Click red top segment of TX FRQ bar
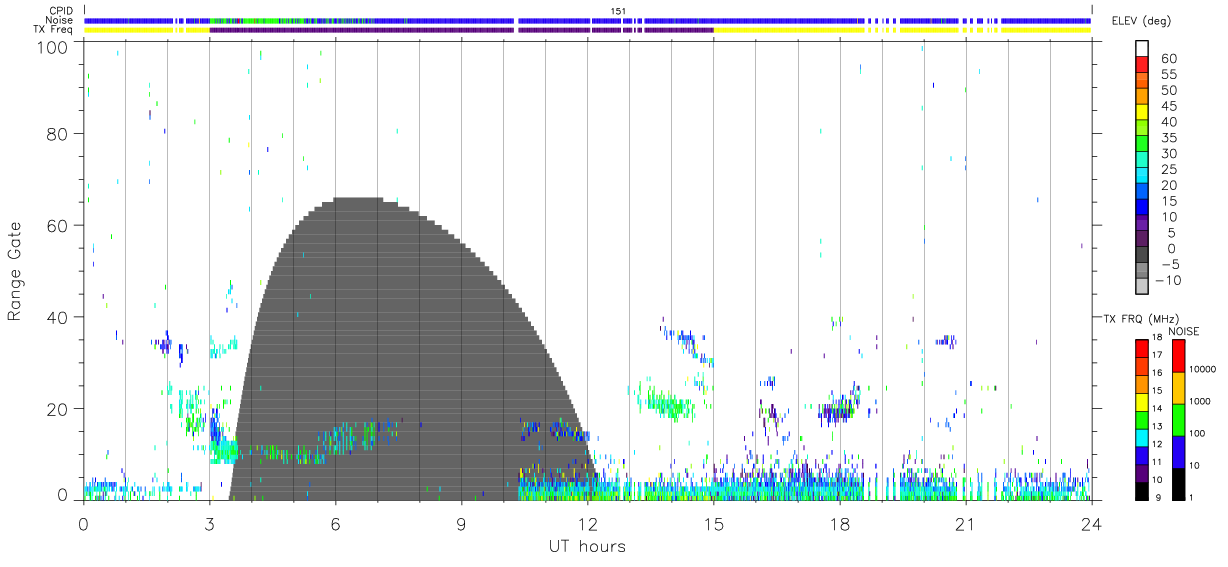 1141,349
